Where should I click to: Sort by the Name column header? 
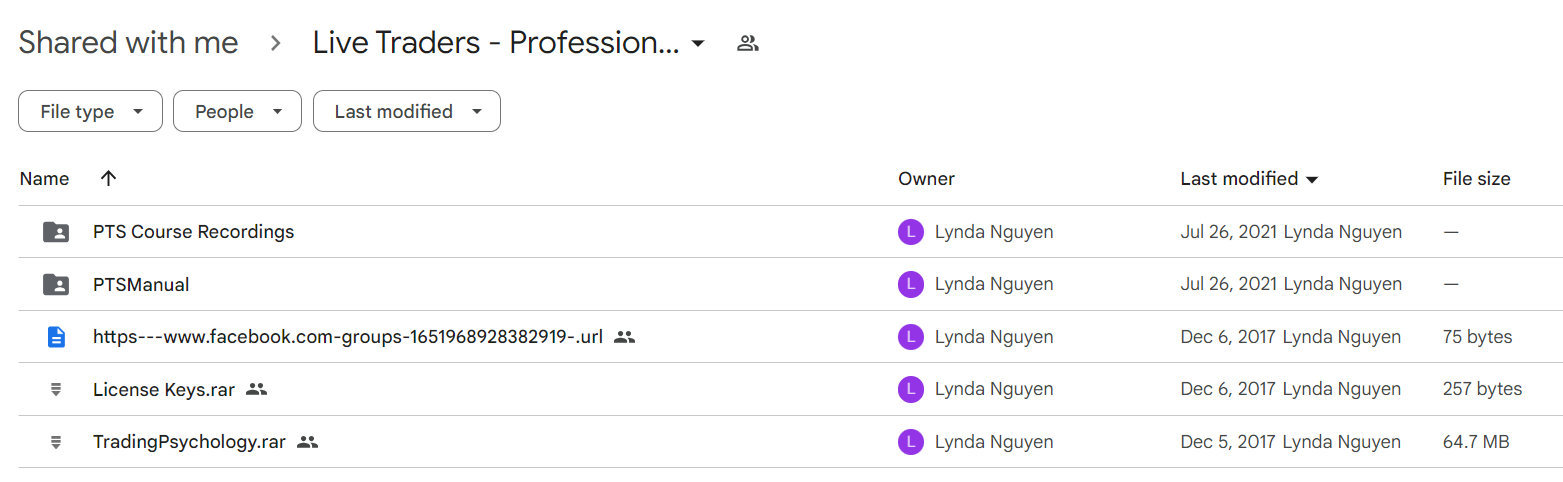click(x=44, y=179)
